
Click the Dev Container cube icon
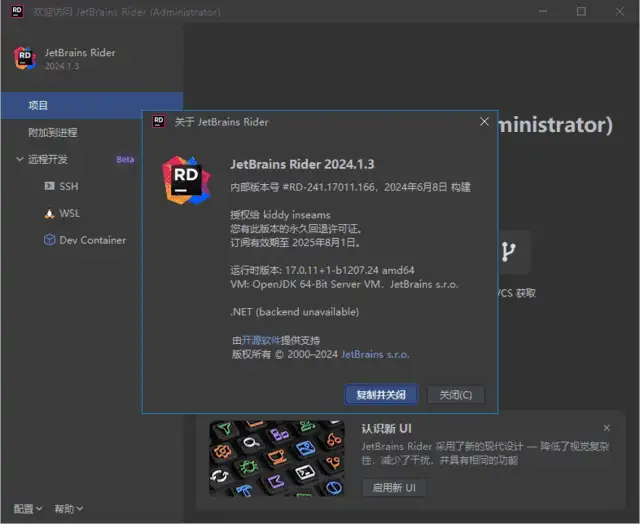(50, 240)
